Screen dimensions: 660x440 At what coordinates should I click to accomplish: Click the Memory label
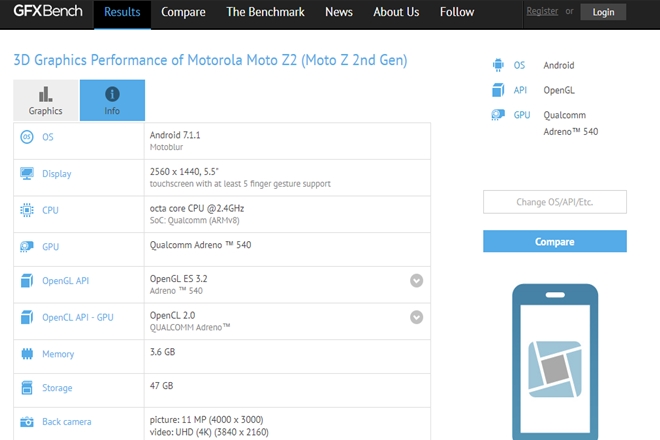58,354
